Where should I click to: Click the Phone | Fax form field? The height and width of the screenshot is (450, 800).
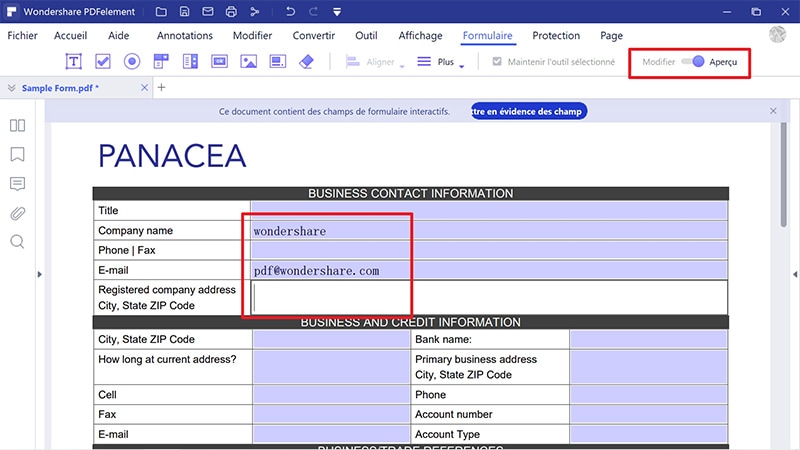pyautogui.click(x=489, y=250)
